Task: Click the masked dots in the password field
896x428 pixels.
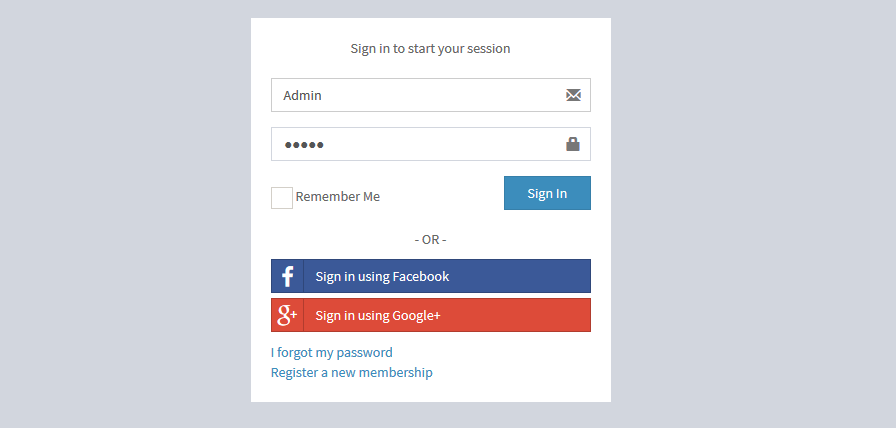Action: coord(304,145)
